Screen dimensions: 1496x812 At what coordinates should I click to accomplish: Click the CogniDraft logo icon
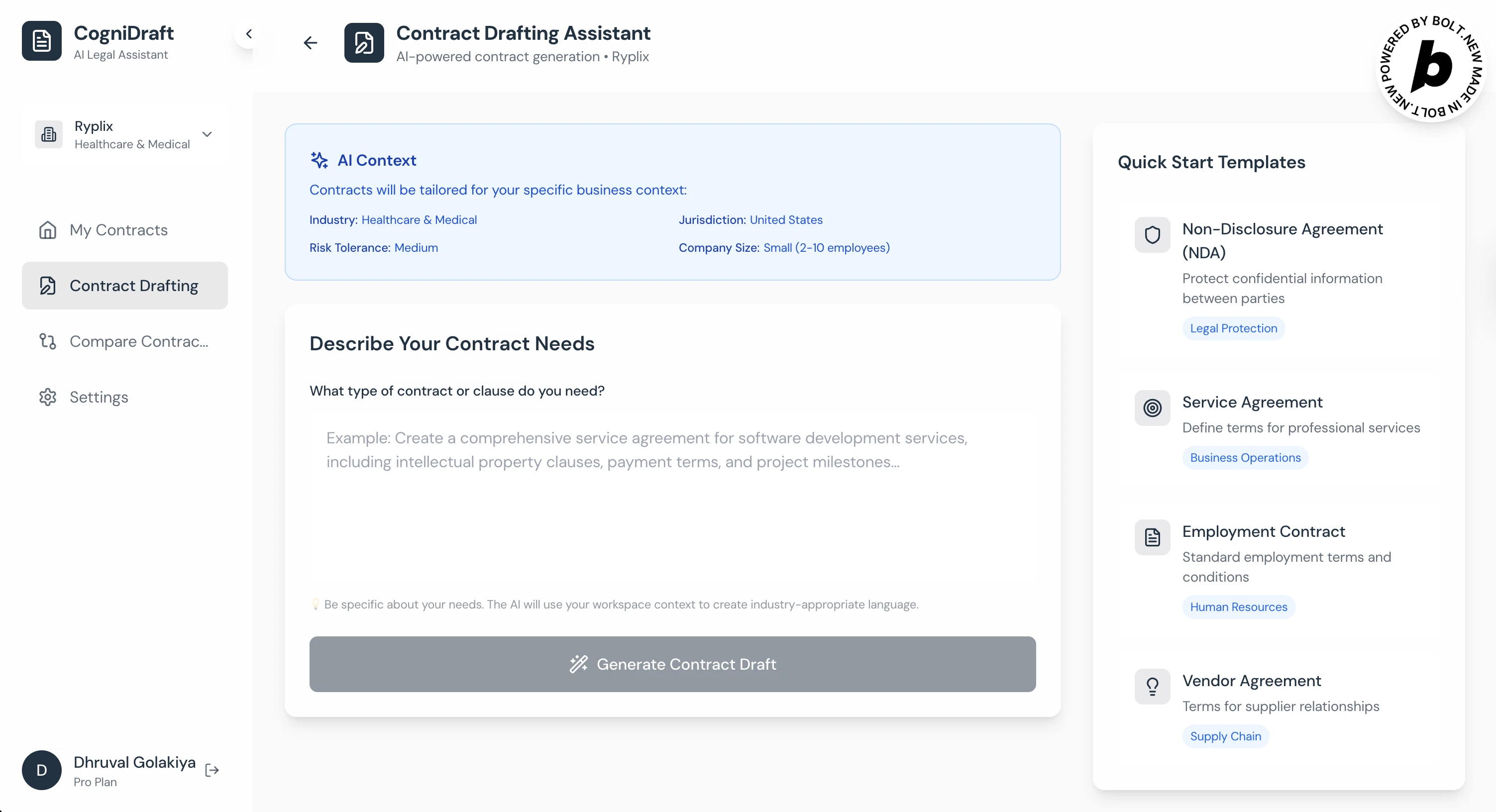click(x=41, y=41)
